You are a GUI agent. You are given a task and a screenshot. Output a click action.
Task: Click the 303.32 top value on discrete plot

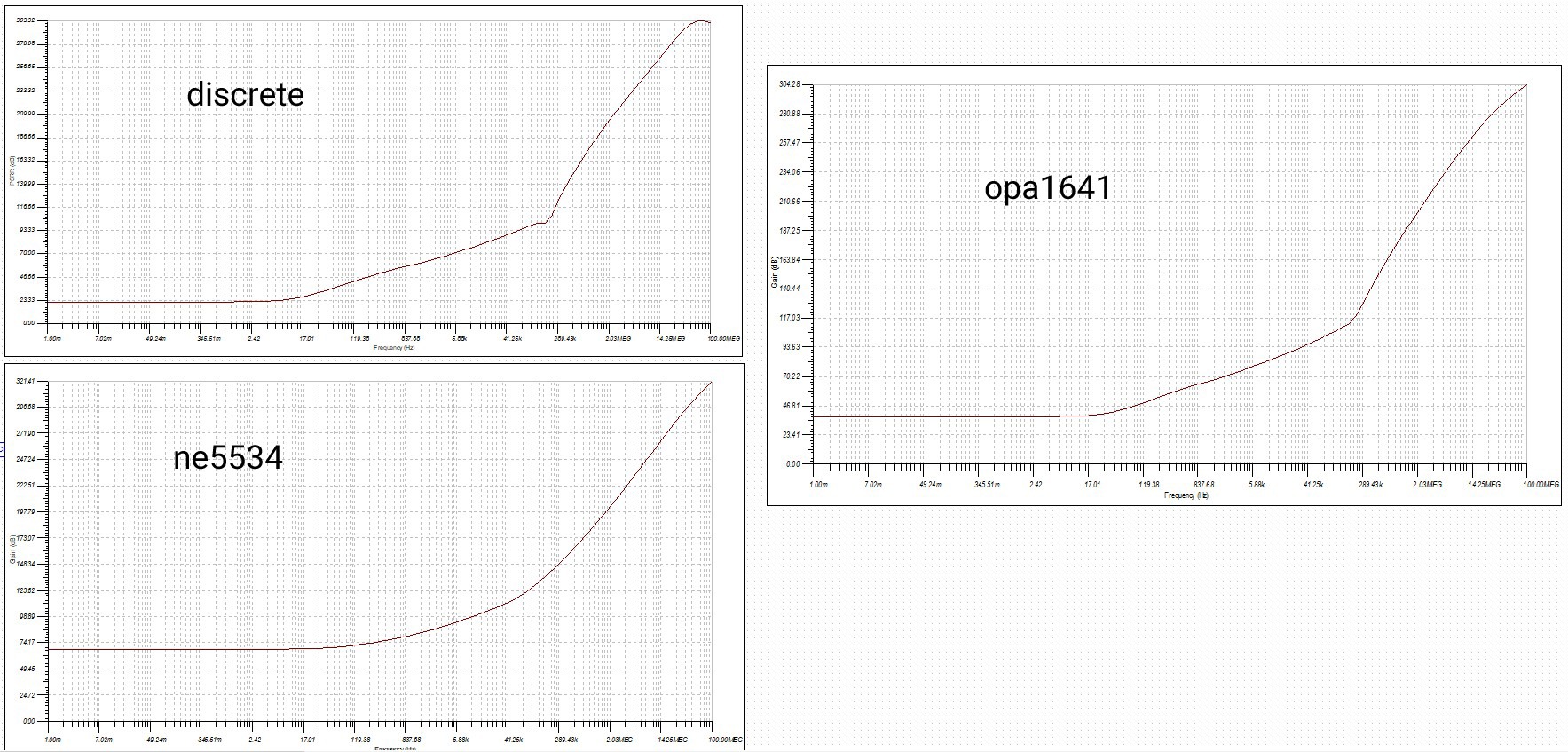pyautogui.click(x=26, y=20)
